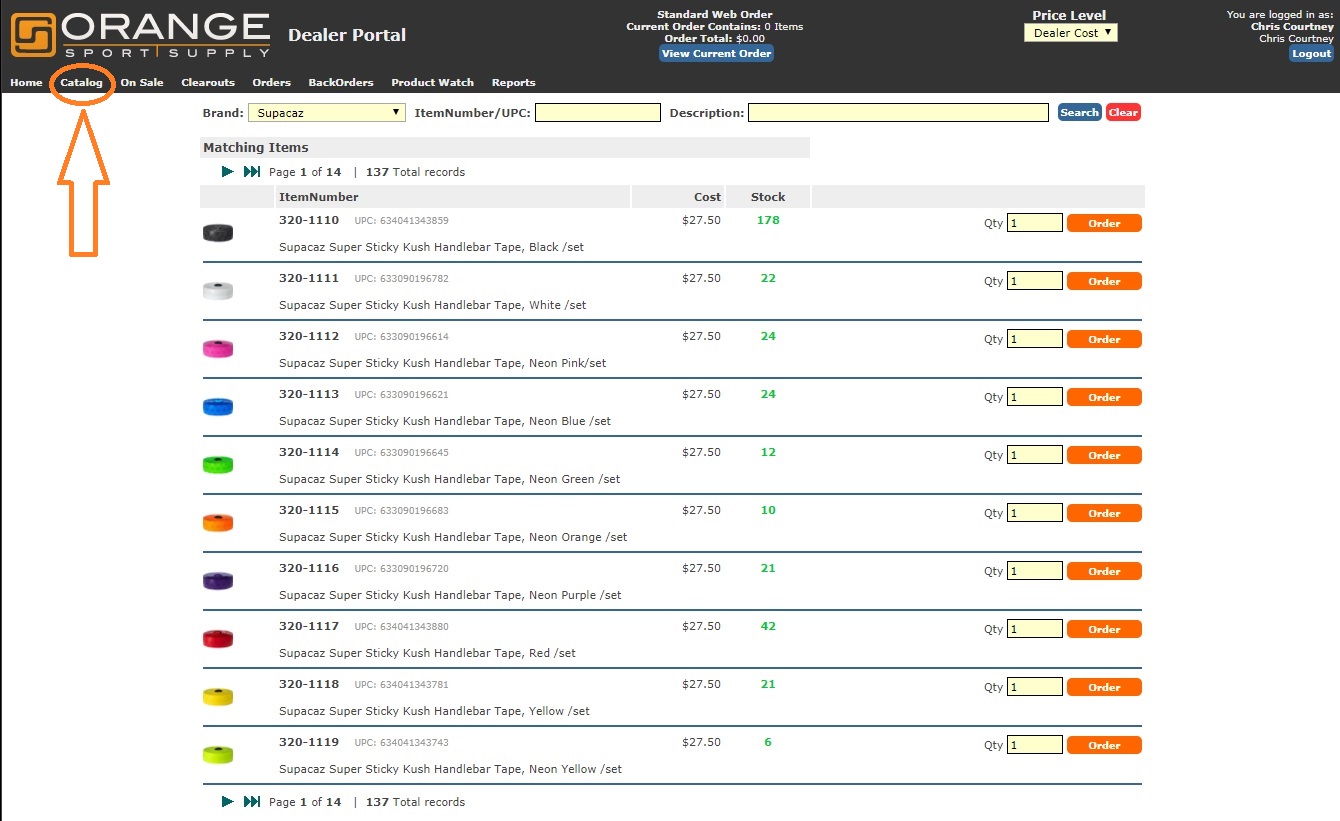This screenshot has width=1340, height=821.
Task: Select the Qty field for item 320-1114
Action: [x=1035, y=455]
